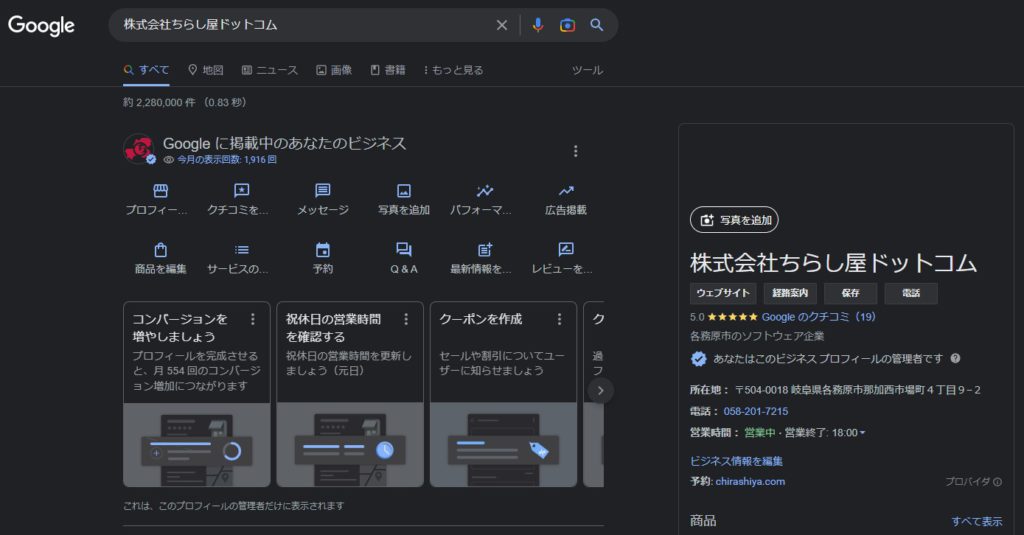
Task: Click the Google logo
Action: tap(41, 25)
